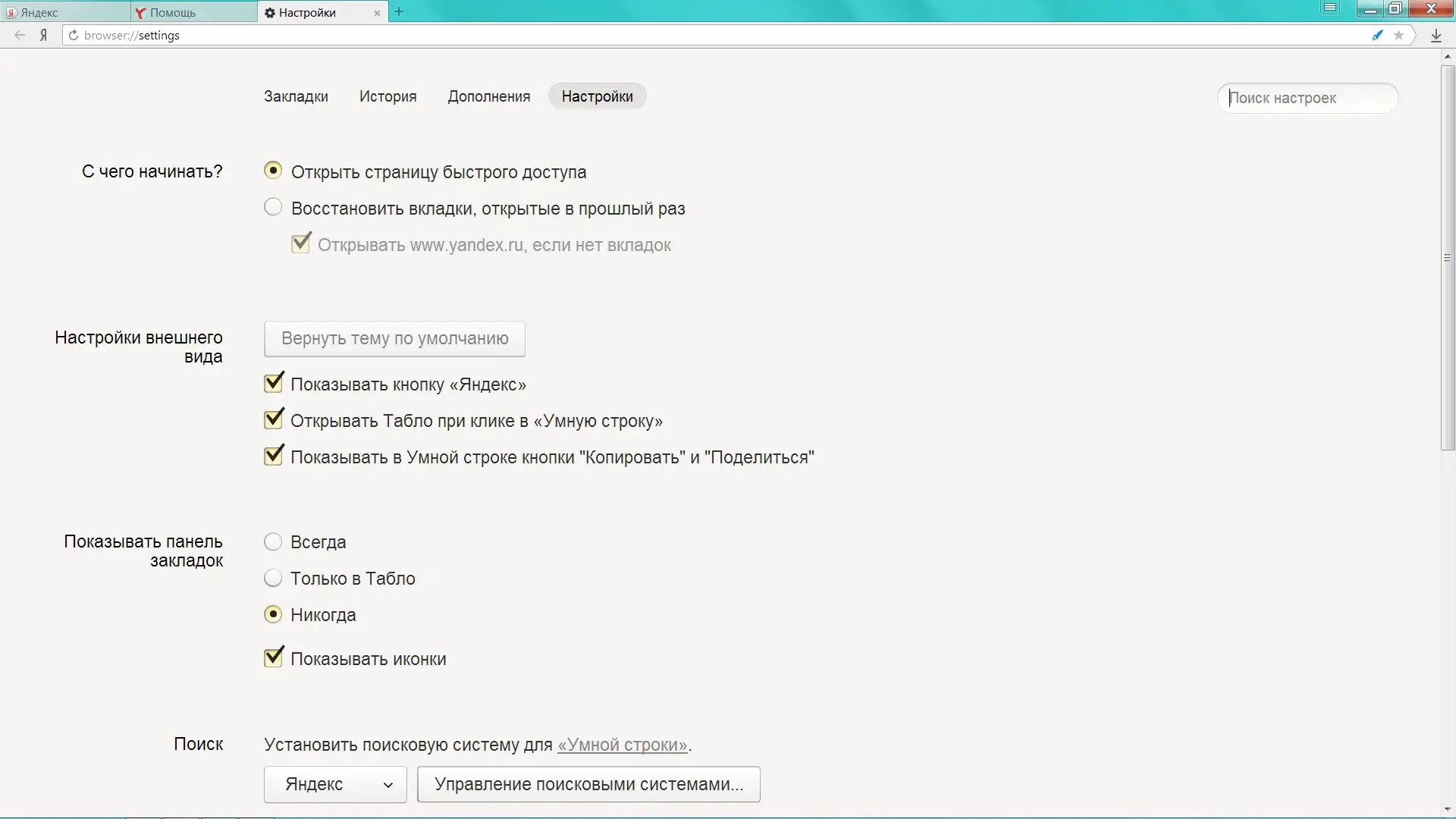Bookmark this page via the star icon

click(x=1399, y=35)
